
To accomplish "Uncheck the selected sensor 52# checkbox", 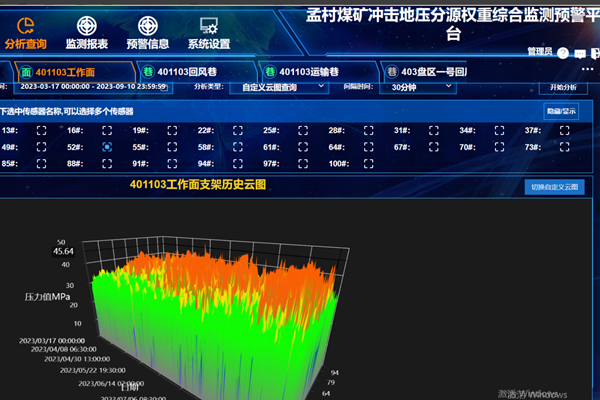I will 106,147.
